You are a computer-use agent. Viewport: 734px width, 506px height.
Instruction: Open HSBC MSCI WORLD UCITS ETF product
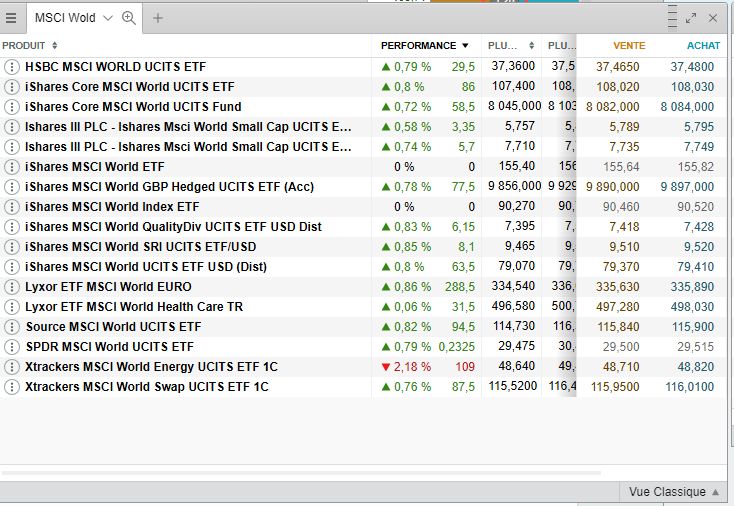[x=116, y=67]
